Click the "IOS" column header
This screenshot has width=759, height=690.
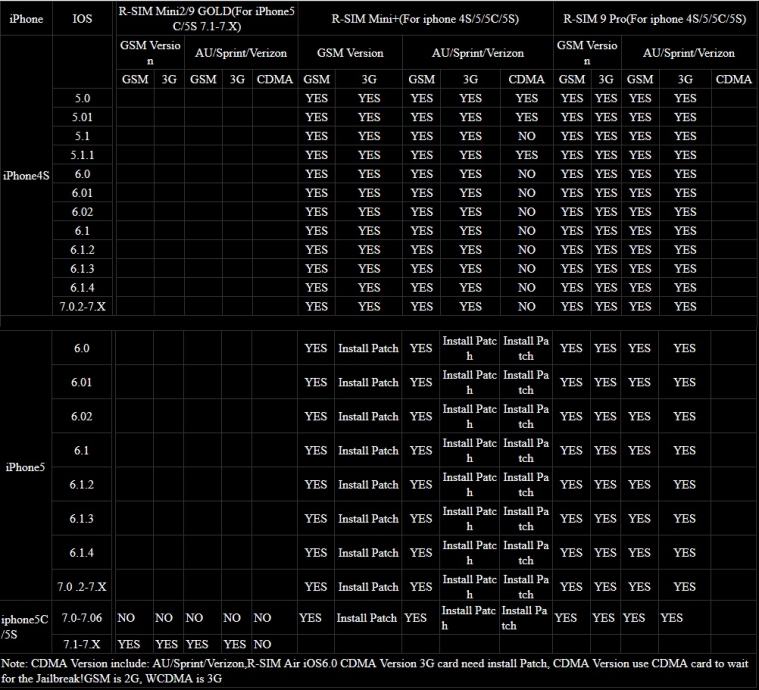[x=82, y=19]
